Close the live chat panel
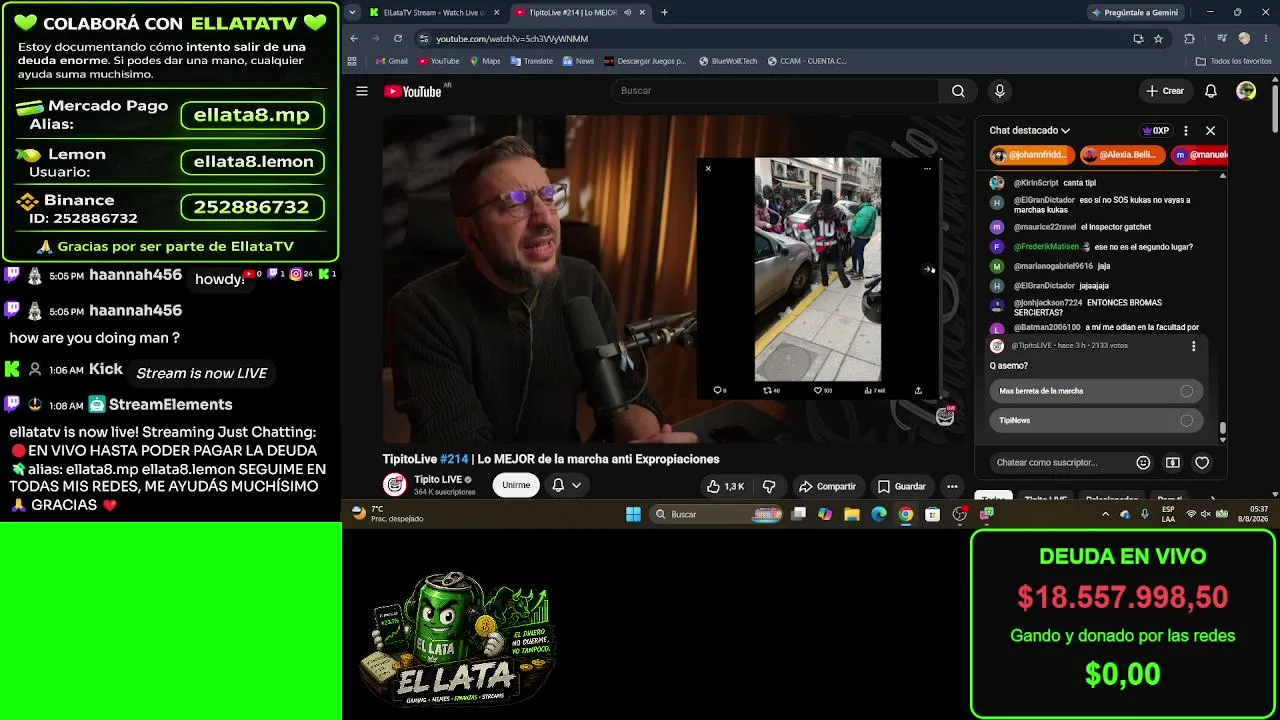This screenshot has height=720, width=1280. click(1210, 131)
